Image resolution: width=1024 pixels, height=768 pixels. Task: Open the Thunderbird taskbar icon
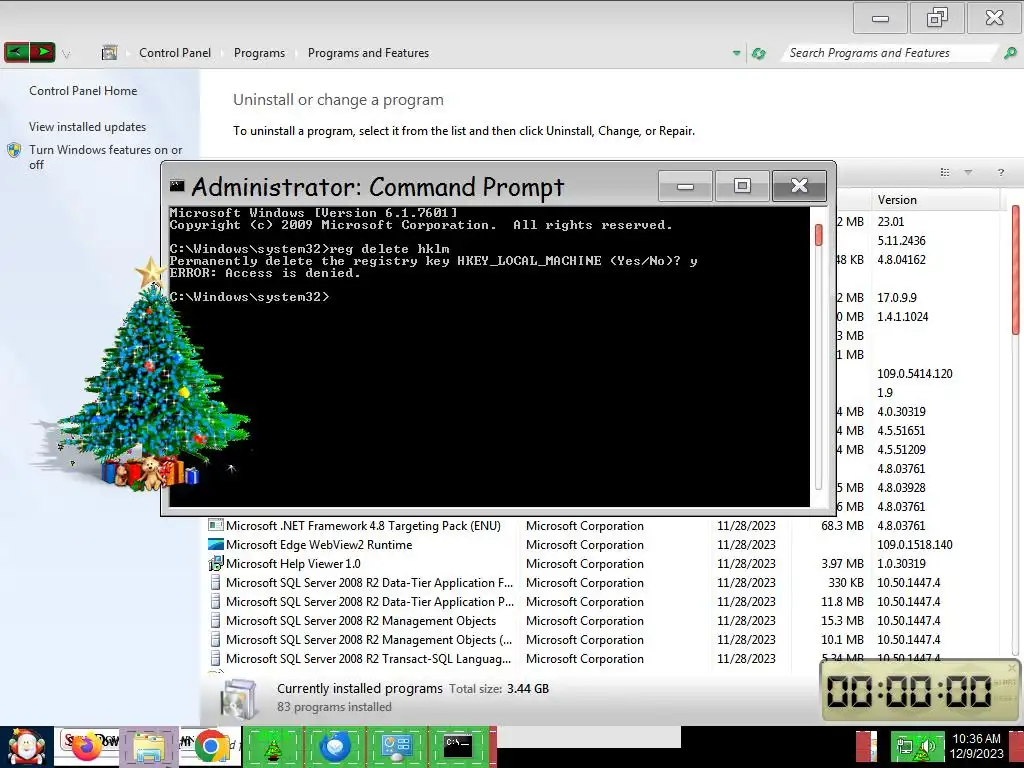pyautogui.click(x=334, y=747)
